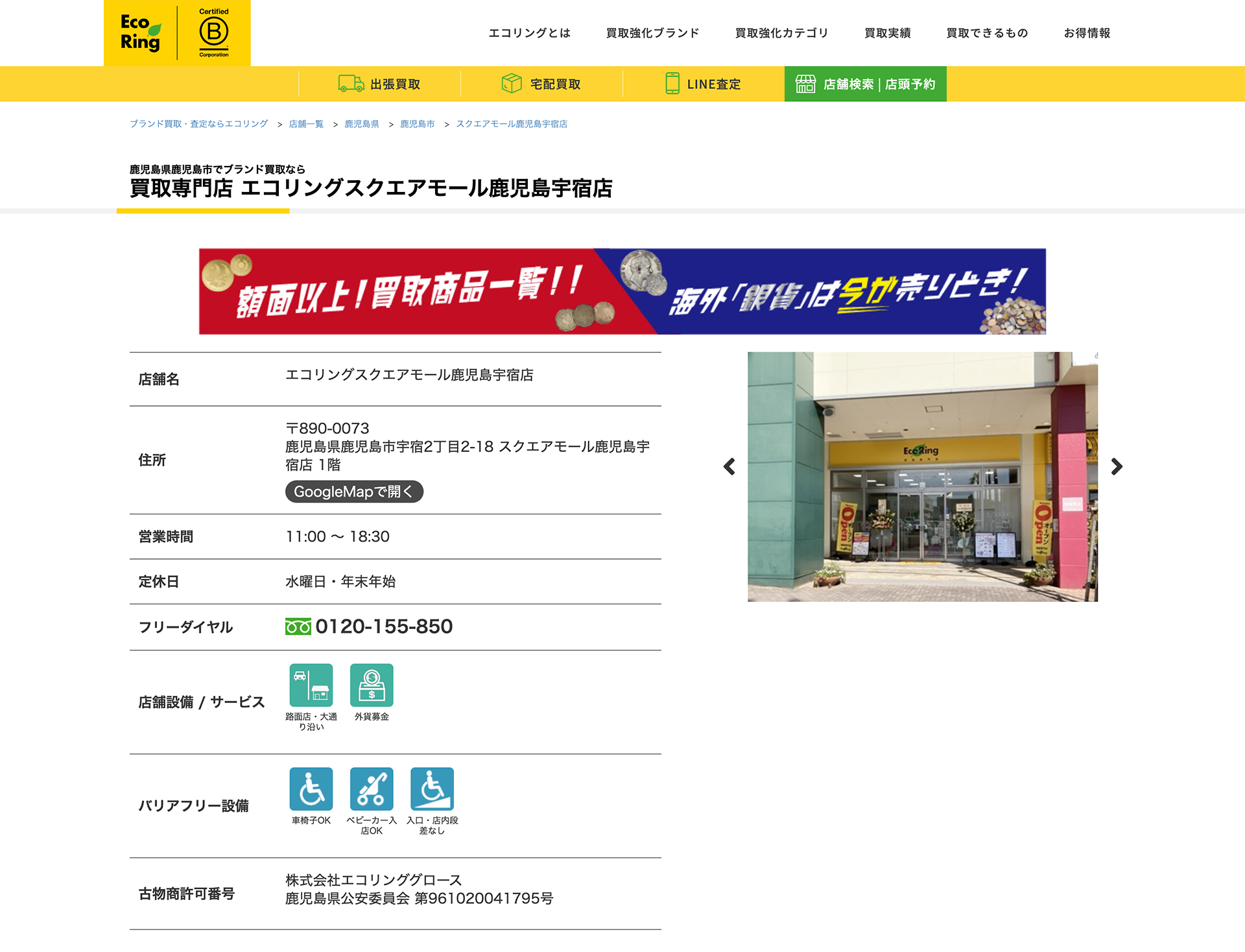
Task: Click the text 株式会社エコリンググロース
Action: pos(373,880)
